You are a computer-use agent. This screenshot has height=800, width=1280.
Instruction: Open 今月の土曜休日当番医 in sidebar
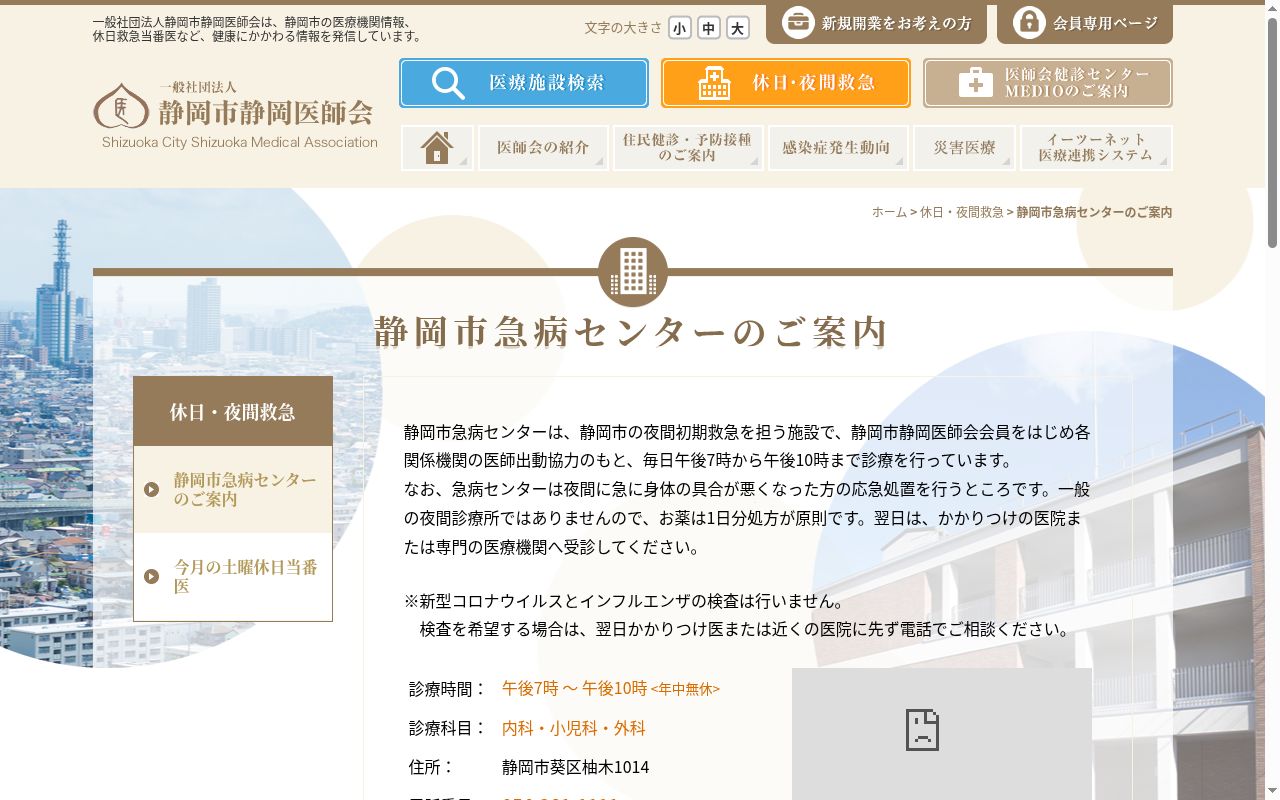233,577
